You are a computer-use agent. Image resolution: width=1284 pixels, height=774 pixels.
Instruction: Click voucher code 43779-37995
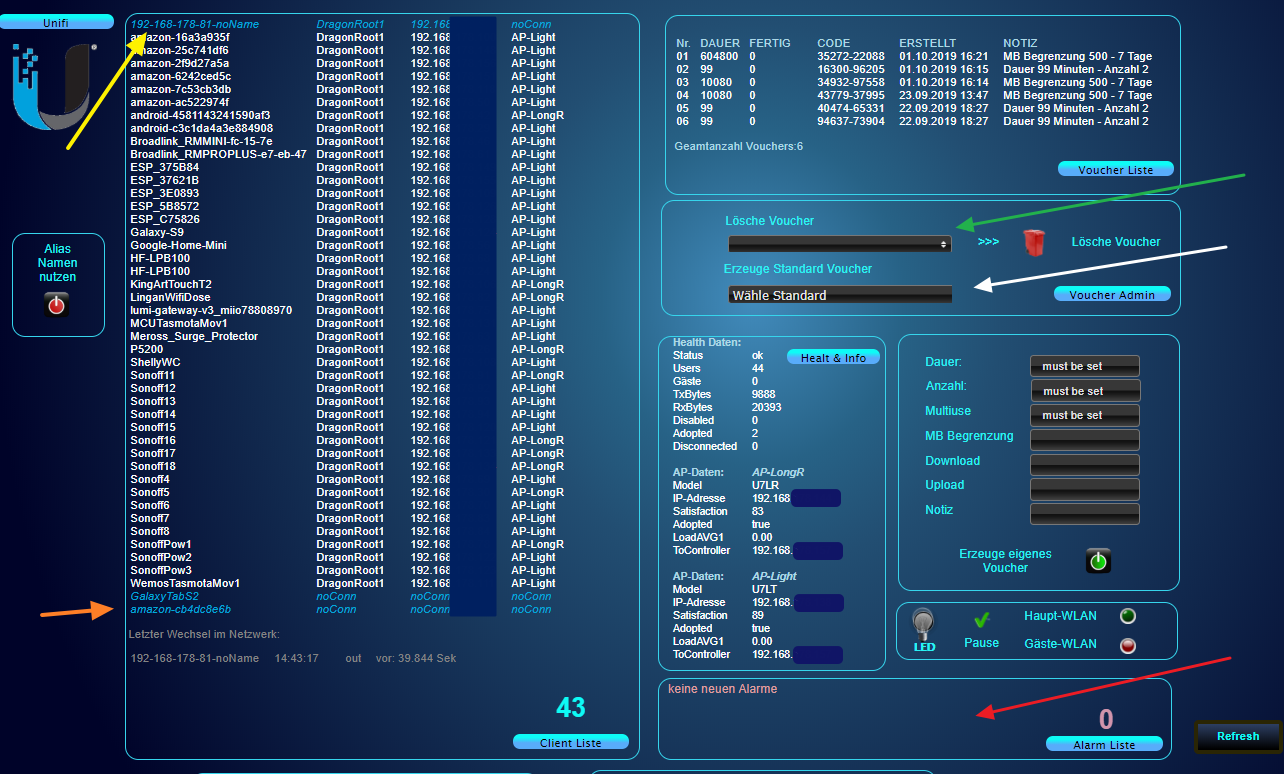851,96
